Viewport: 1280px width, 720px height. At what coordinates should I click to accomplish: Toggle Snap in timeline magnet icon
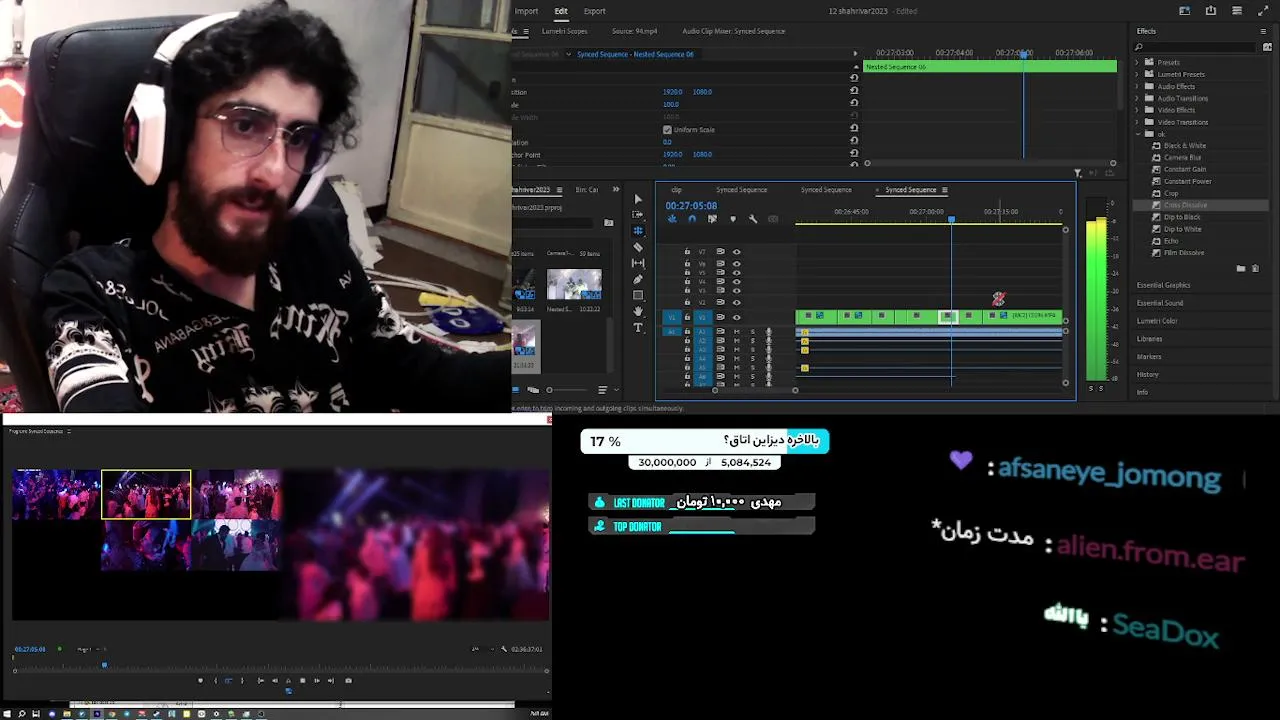(x=692, y=219)
